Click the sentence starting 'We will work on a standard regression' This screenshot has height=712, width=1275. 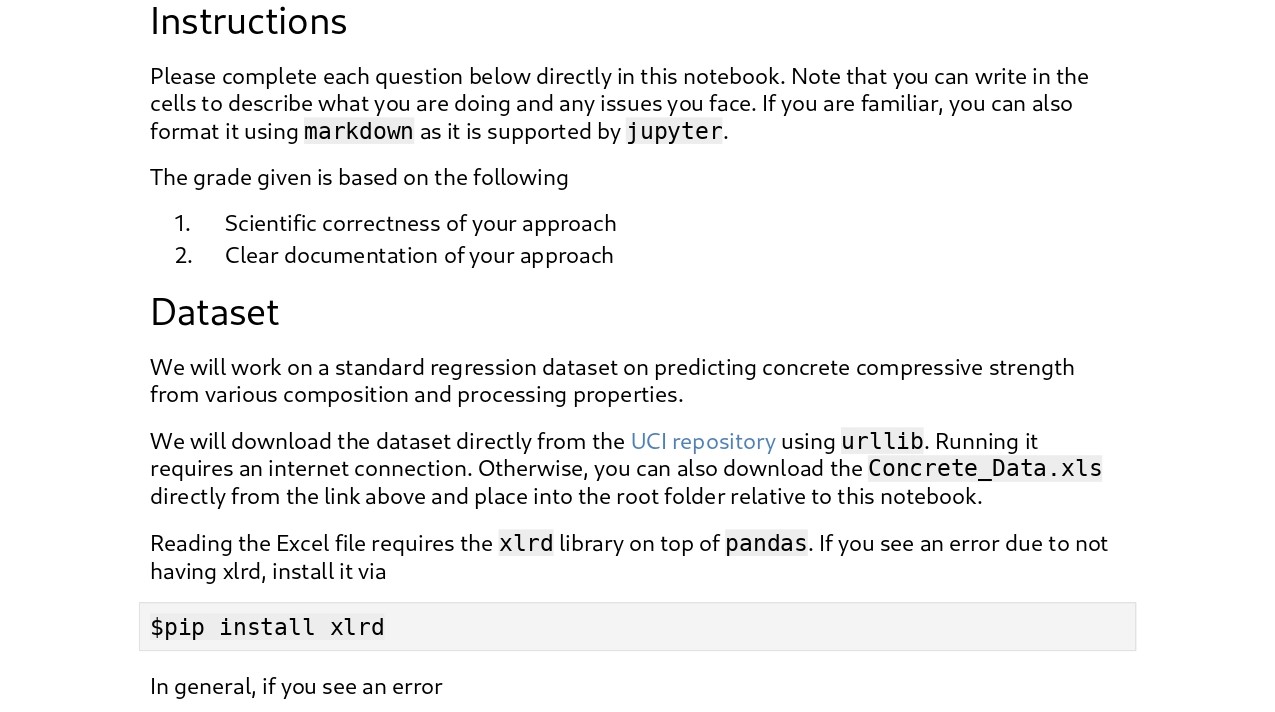[x=612, y=367]
